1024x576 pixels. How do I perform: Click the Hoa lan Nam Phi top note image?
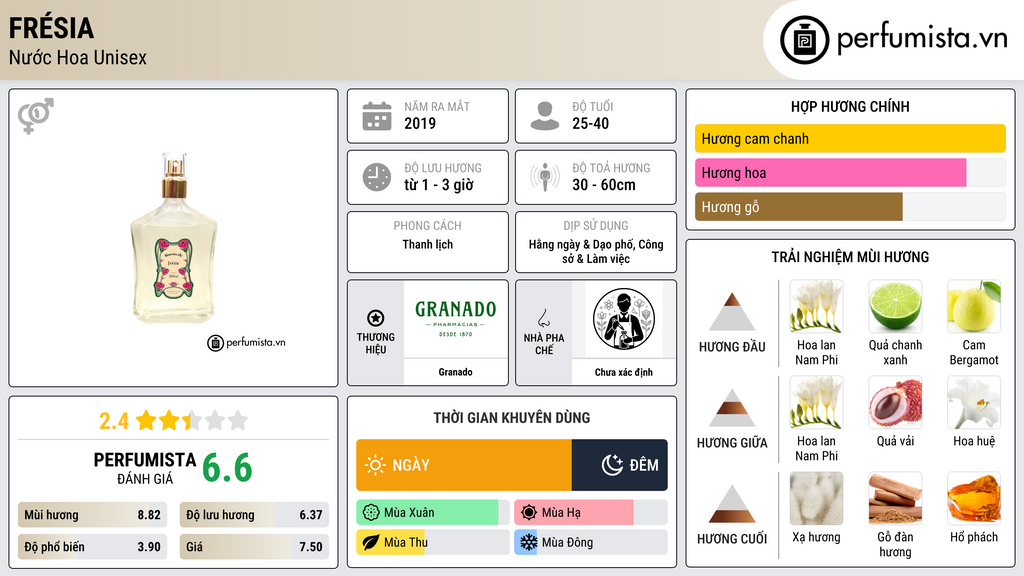click(816, 307)
